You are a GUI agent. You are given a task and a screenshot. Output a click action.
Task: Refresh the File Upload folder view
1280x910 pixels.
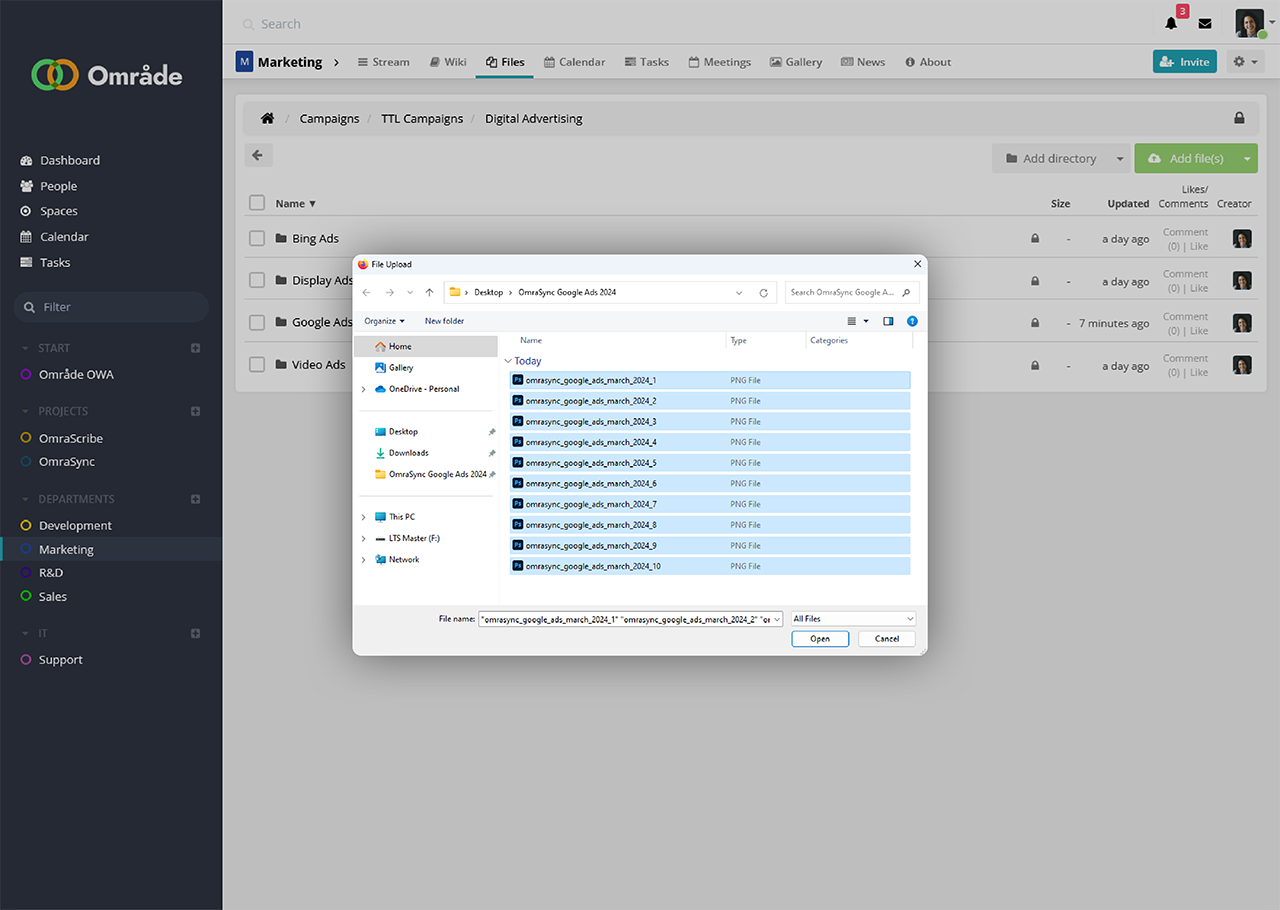pyautogui.click(x=763, y=293)
